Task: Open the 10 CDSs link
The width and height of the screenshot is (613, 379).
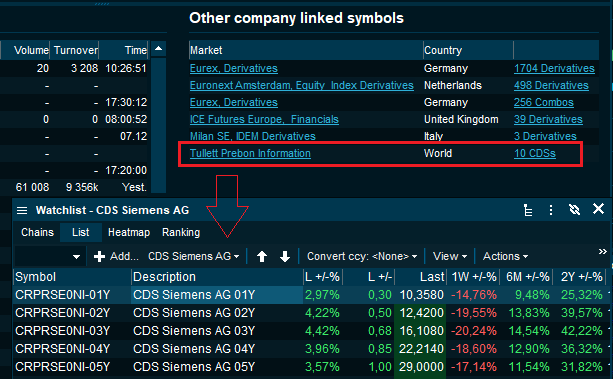Action: (x=535, y=153)
